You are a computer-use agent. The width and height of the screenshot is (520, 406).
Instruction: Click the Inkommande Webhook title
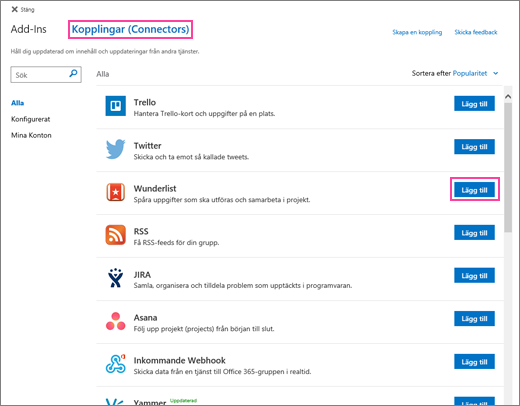coord(180,360)
